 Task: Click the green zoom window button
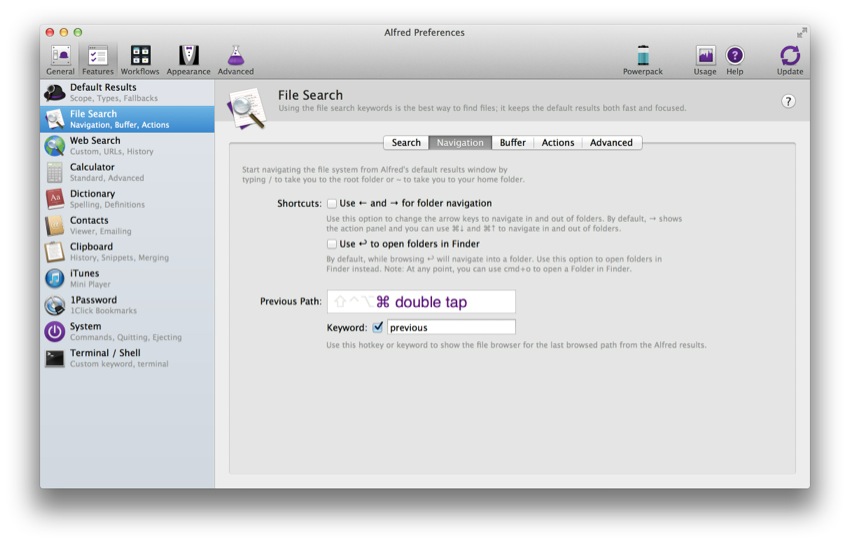[78, 33]
